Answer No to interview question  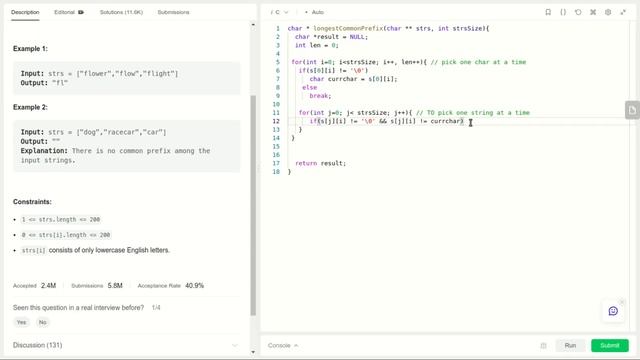[42, 322]
